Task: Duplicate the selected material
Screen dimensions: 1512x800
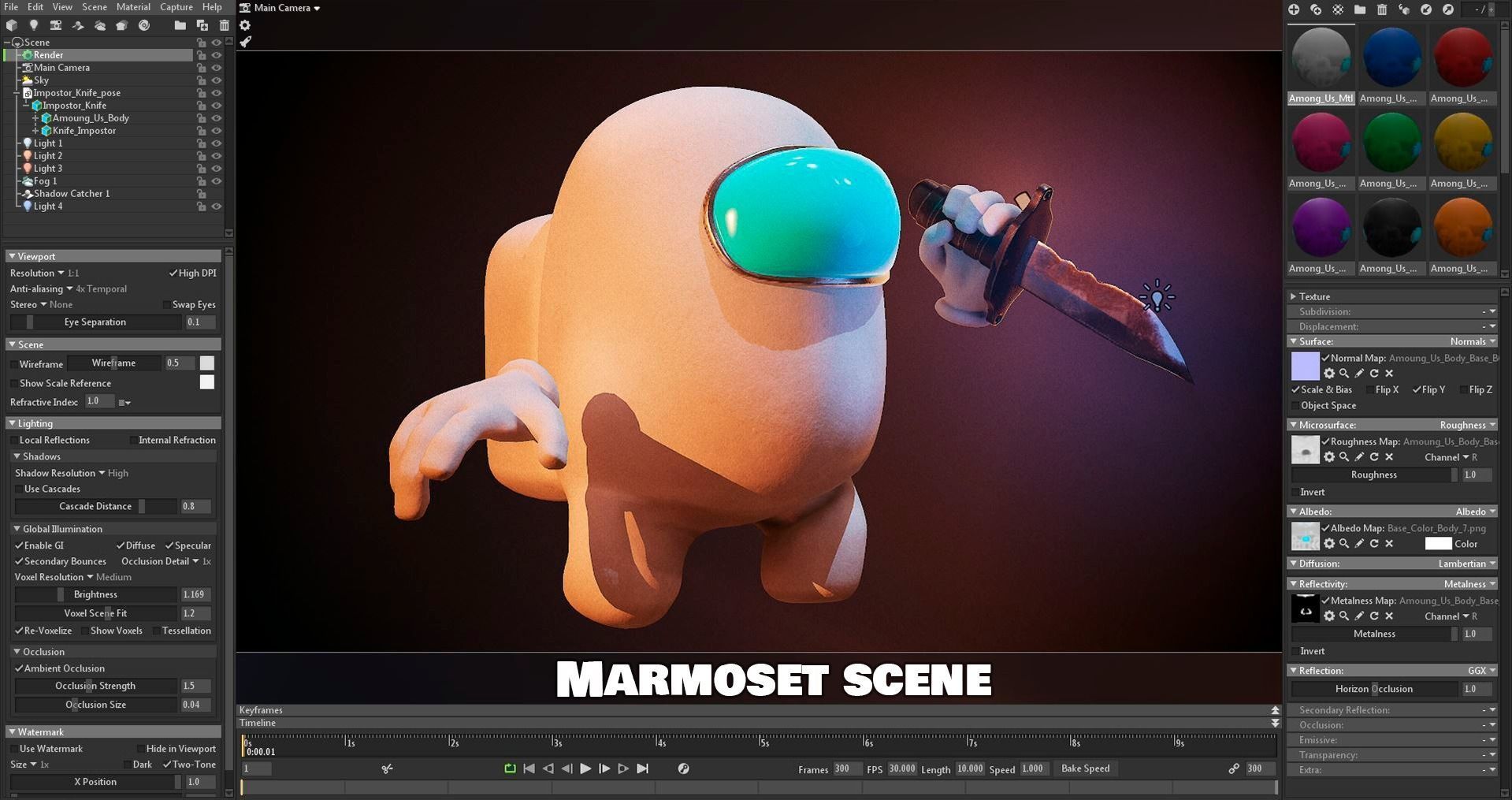Action: [x=1316, y=9]
